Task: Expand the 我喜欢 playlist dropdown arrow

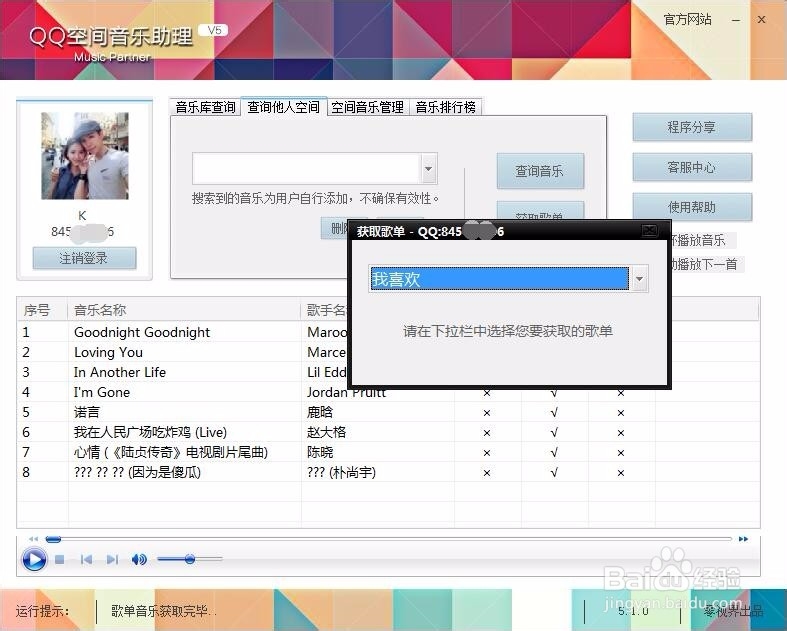Action: point(639,279)
